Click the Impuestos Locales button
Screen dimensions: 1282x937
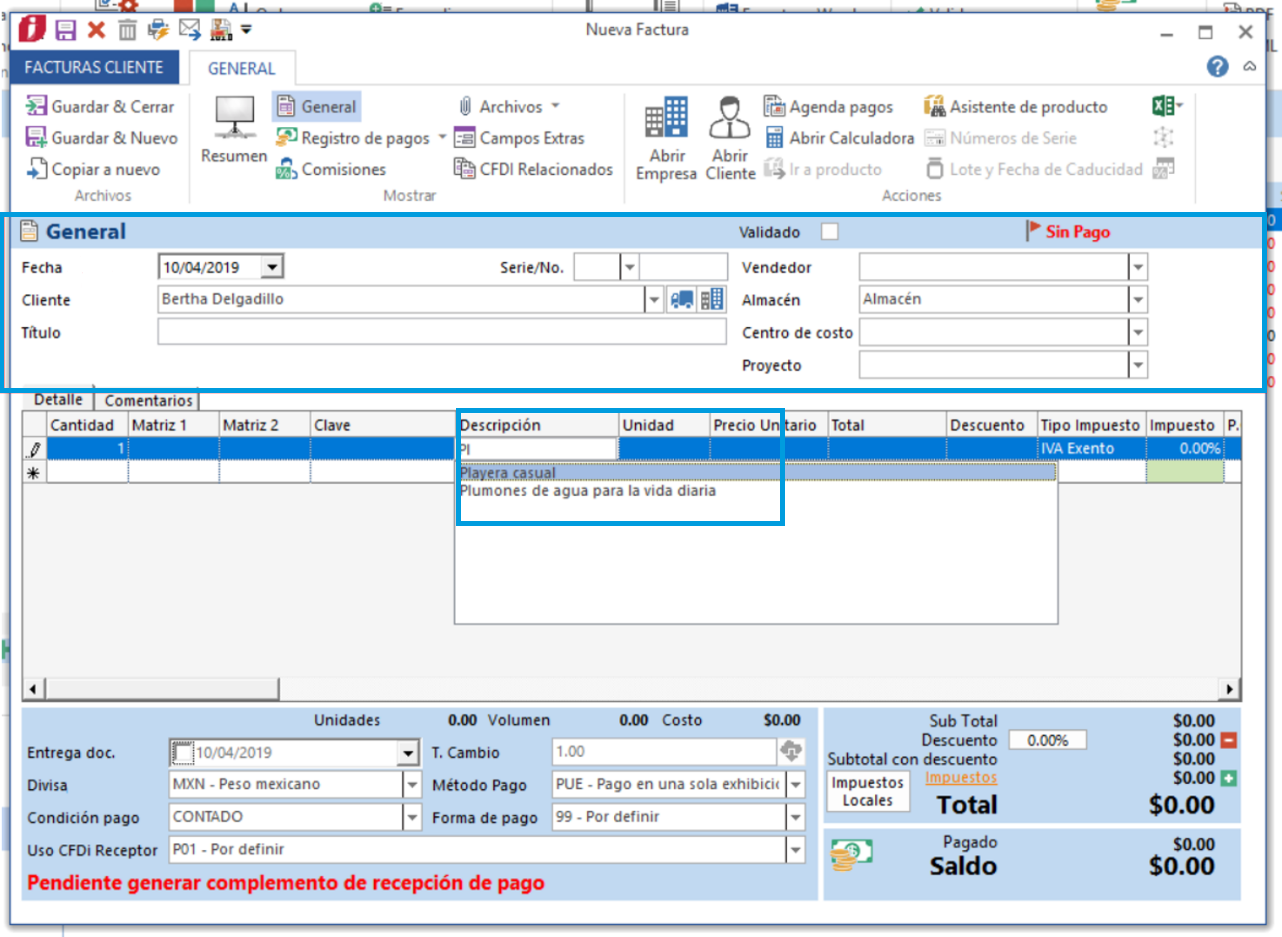(867, 791)
